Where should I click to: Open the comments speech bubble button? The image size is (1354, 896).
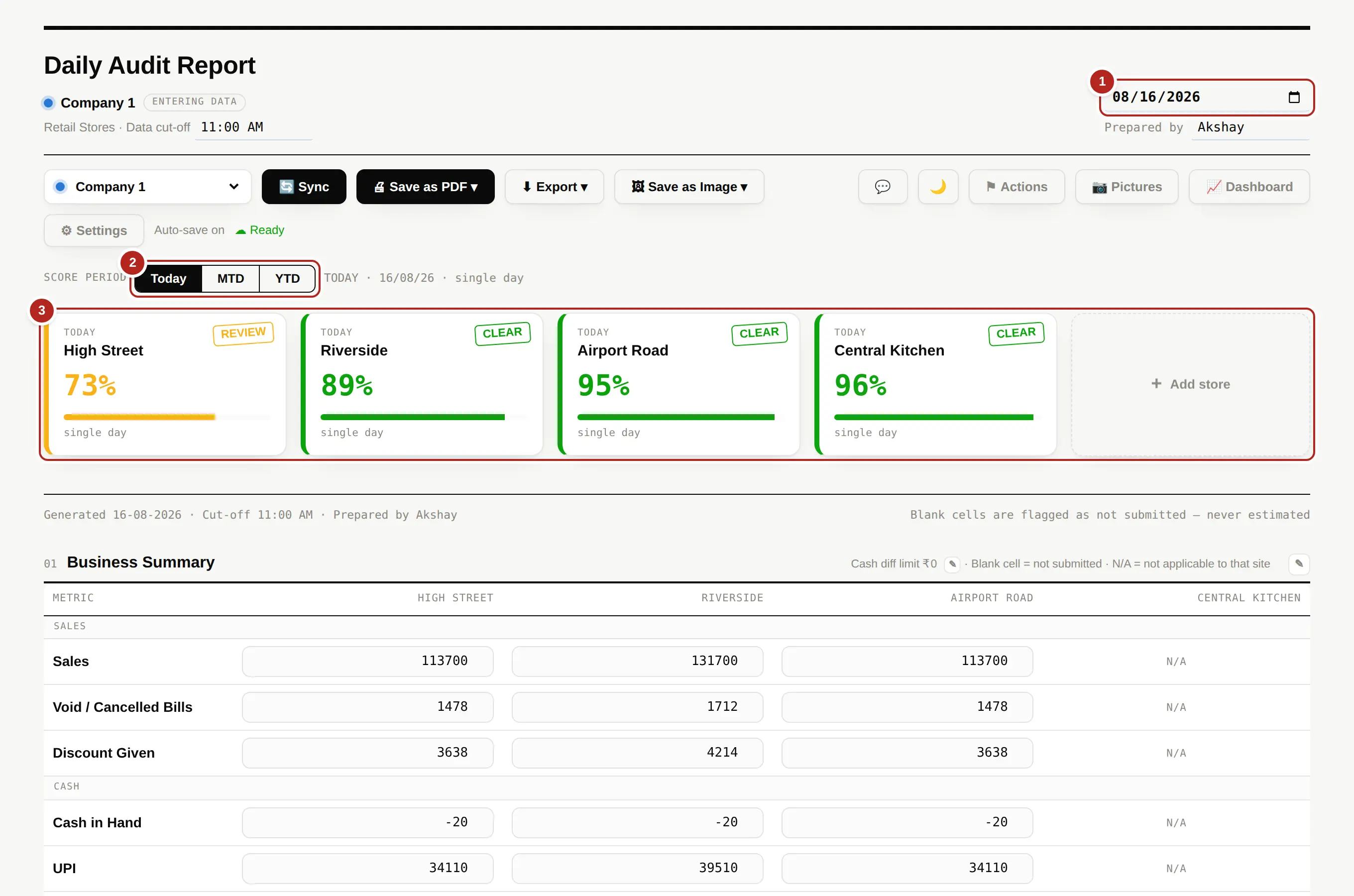[882, 187]
